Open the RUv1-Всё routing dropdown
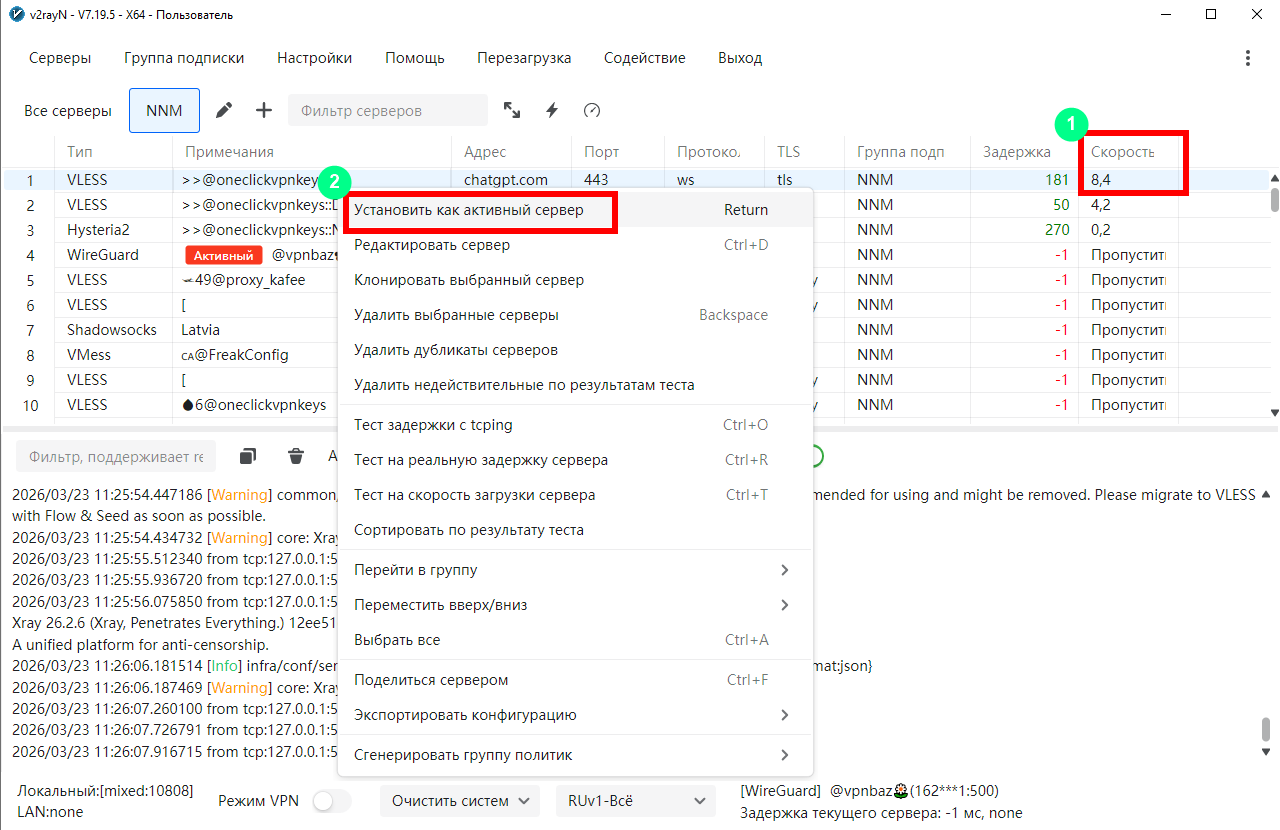This screenshot has height=830, width=1280. click(635, 801)
